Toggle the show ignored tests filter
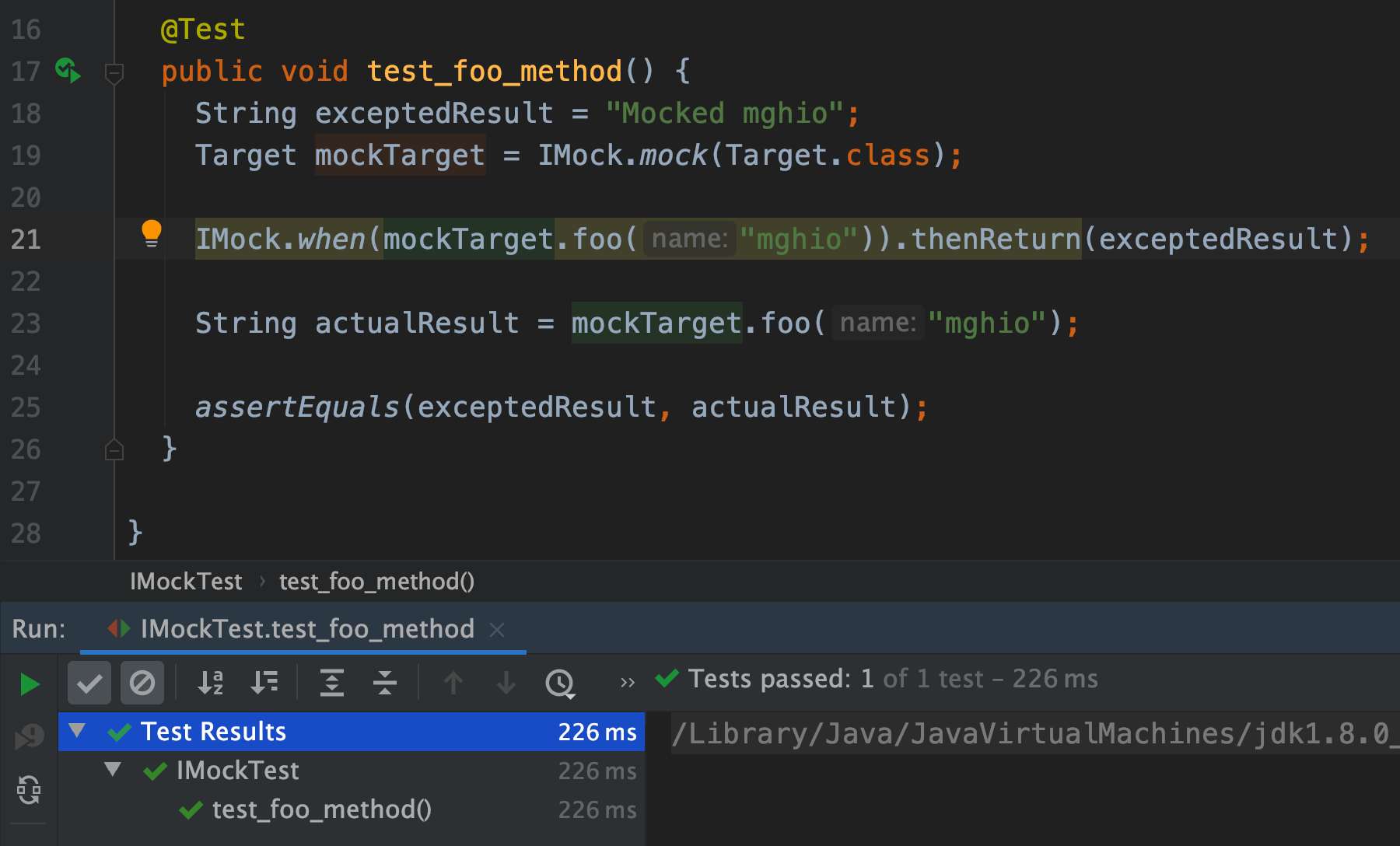Image resolution: width=1400 pixels, height=846 pixels. point(141,683)
